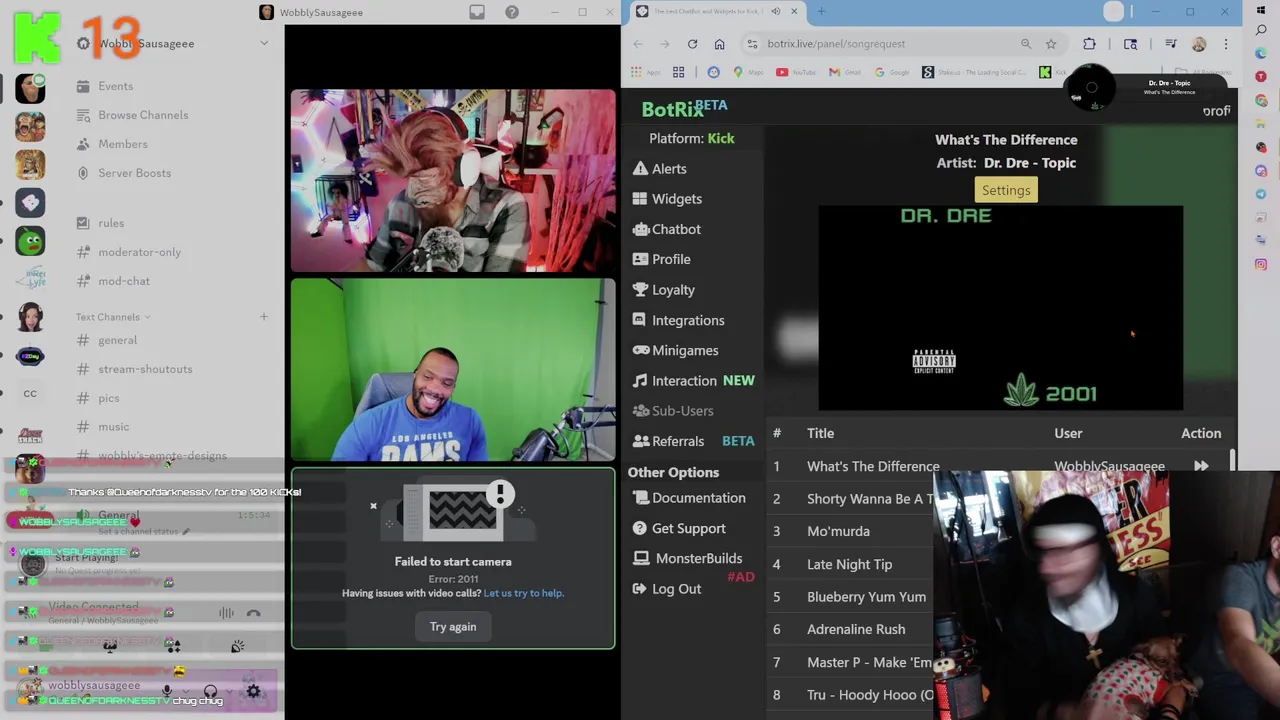Viewport: 1280px width, 720px height.
Task: Open BotRix Widgets section
Action: tap(667, 199)
